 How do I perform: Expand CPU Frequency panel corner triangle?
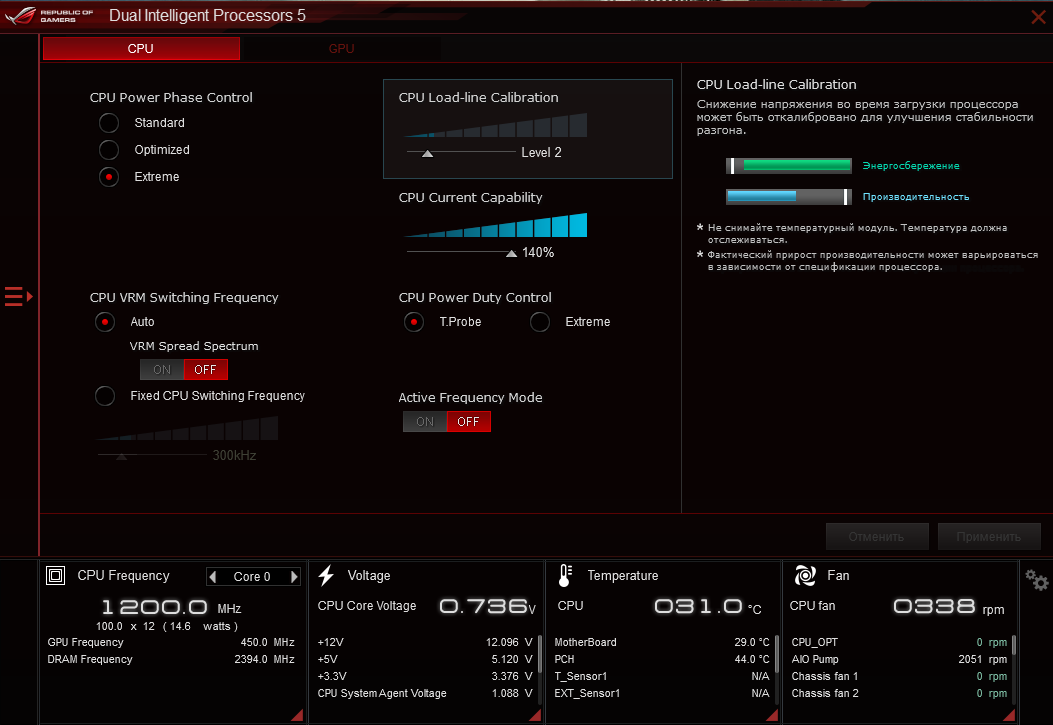(x=297, y=715)
